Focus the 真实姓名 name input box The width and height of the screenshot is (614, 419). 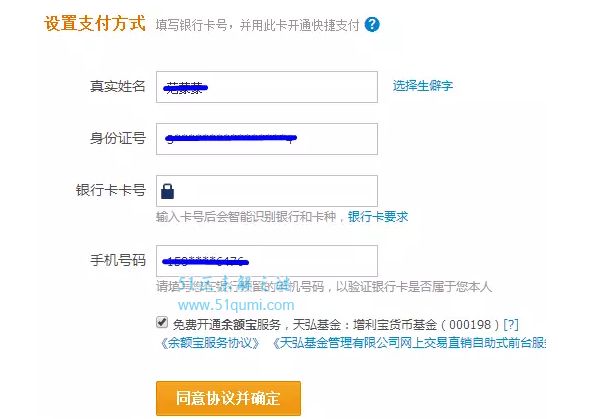pos(267,87)
